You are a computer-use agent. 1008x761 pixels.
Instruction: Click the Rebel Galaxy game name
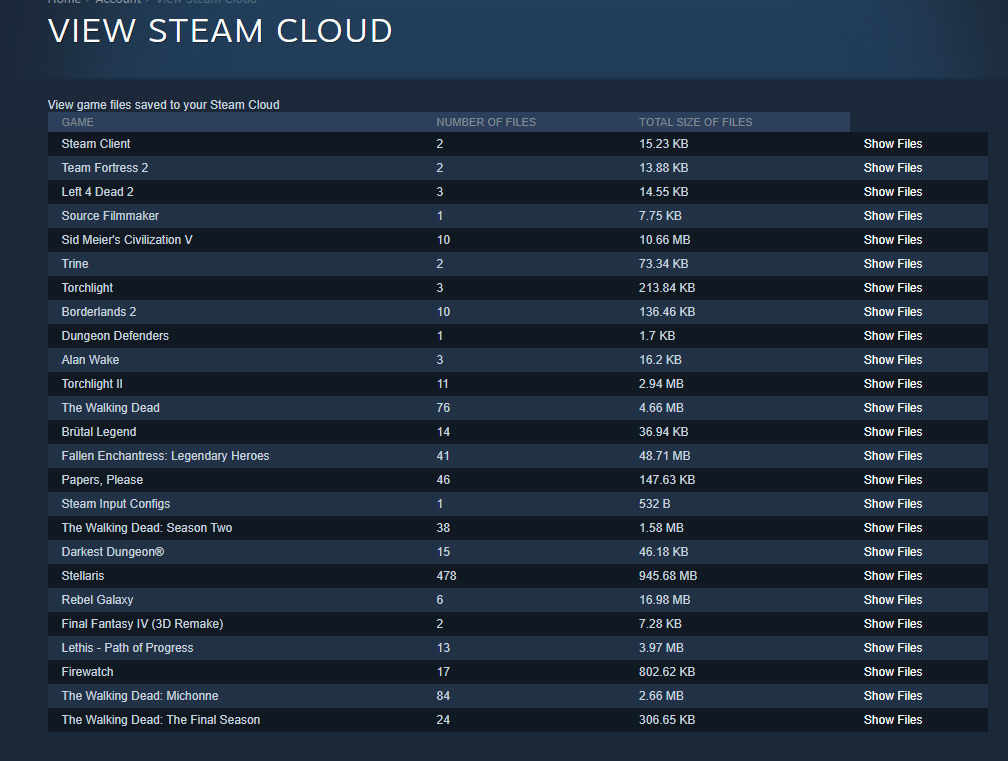(x=97, y=600)
